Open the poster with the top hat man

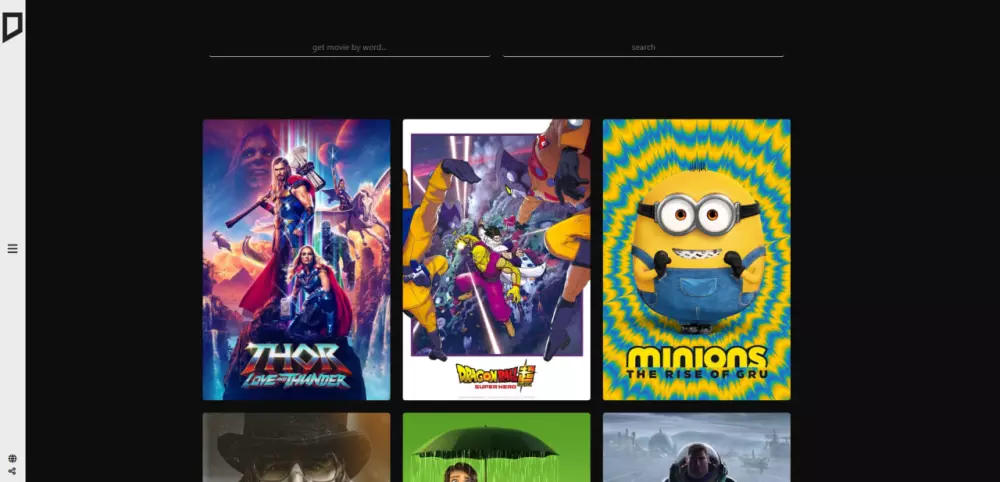(297, 447)
